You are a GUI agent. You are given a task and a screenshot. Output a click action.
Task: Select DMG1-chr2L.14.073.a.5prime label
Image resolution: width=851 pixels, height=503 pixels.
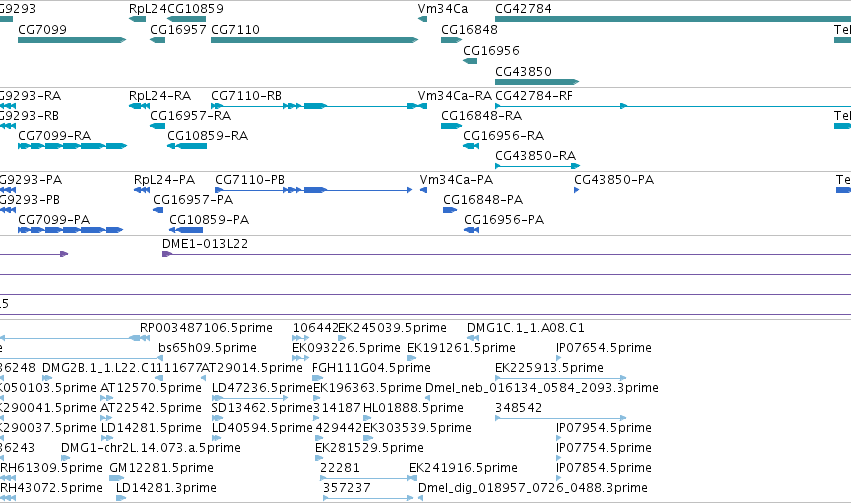151,448
